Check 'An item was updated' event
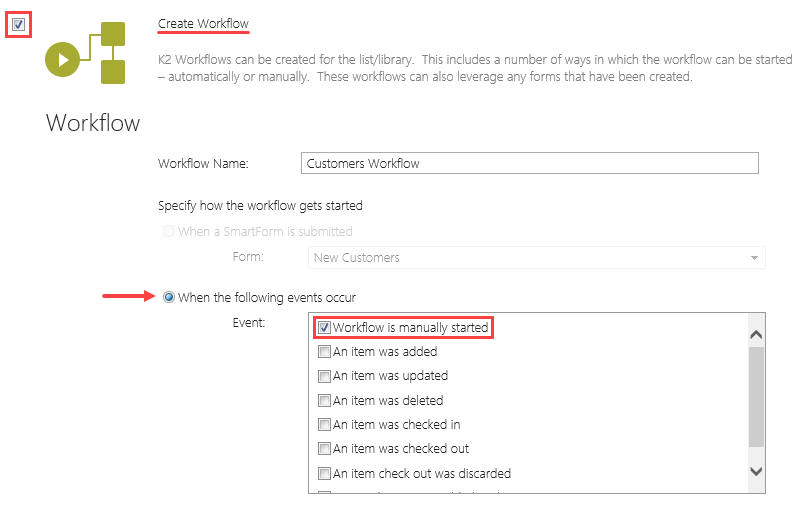 (x=324, y=376)
